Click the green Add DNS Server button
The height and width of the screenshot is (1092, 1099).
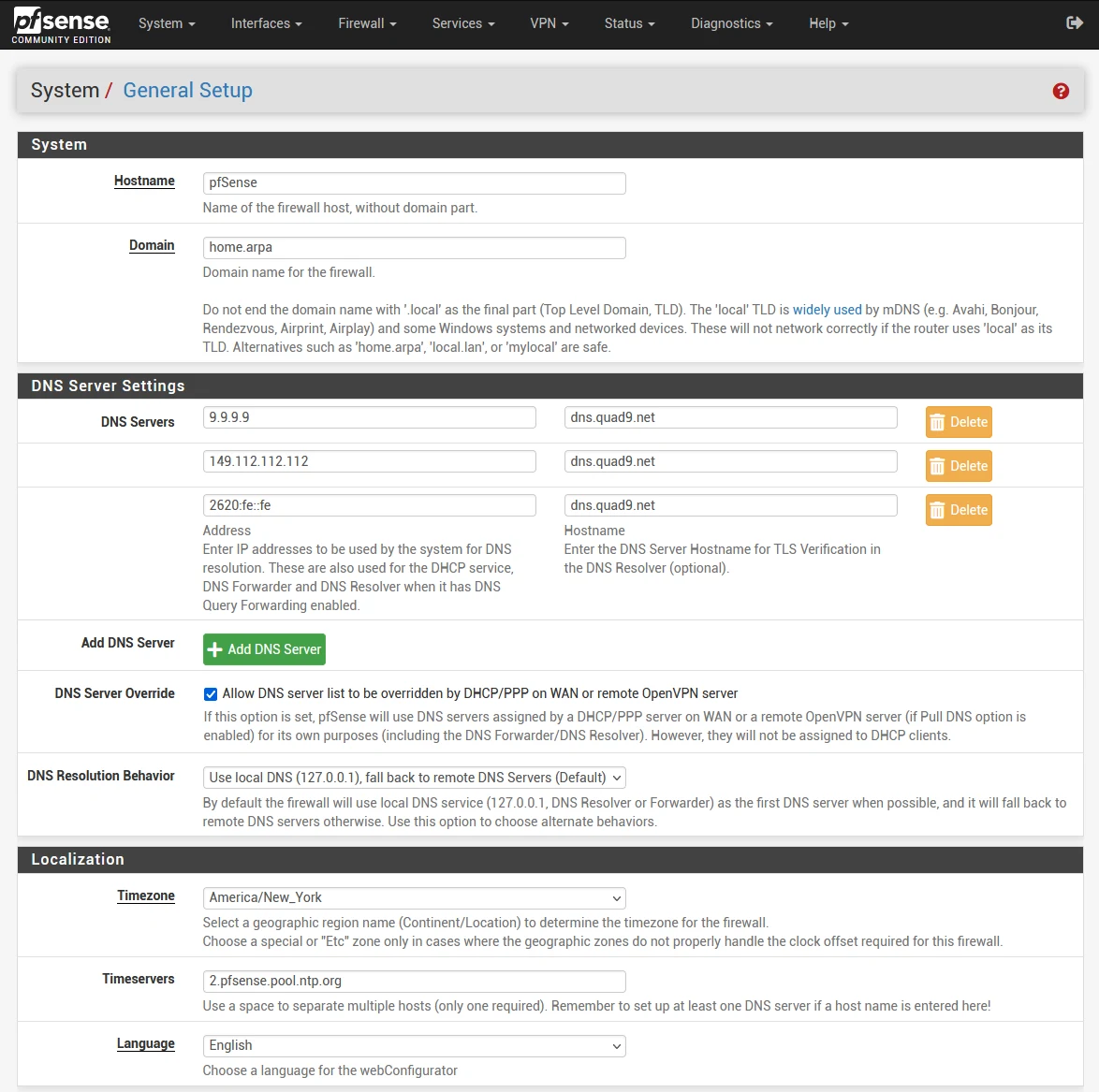coord(264,649)
